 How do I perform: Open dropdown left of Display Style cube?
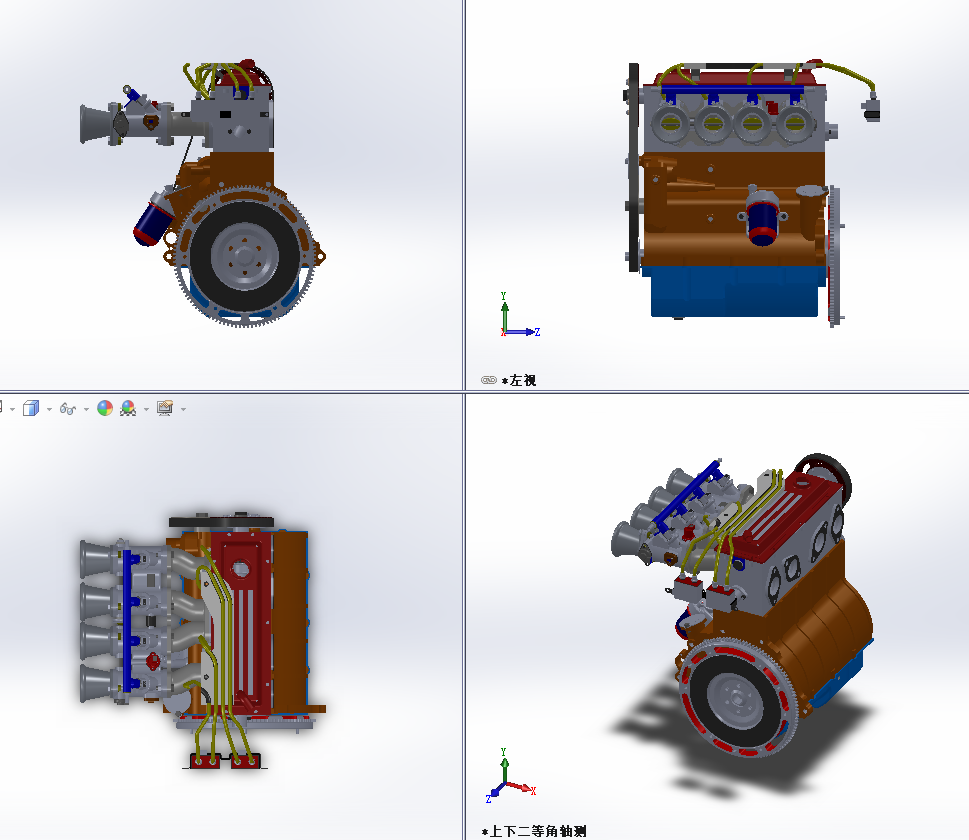click(x=12, y=409)
